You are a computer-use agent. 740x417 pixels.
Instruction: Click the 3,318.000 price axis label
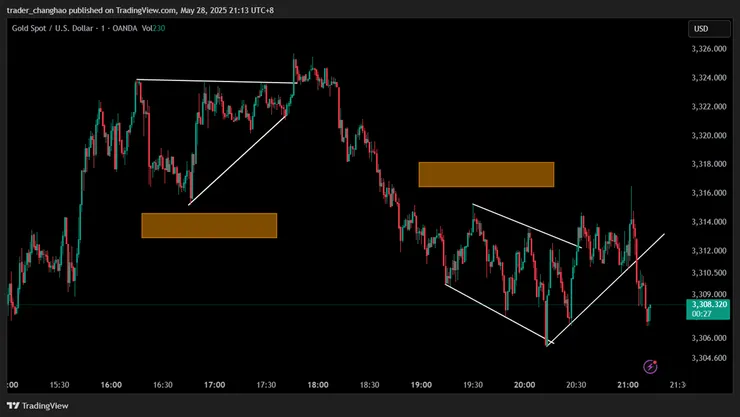click(709, 164)
